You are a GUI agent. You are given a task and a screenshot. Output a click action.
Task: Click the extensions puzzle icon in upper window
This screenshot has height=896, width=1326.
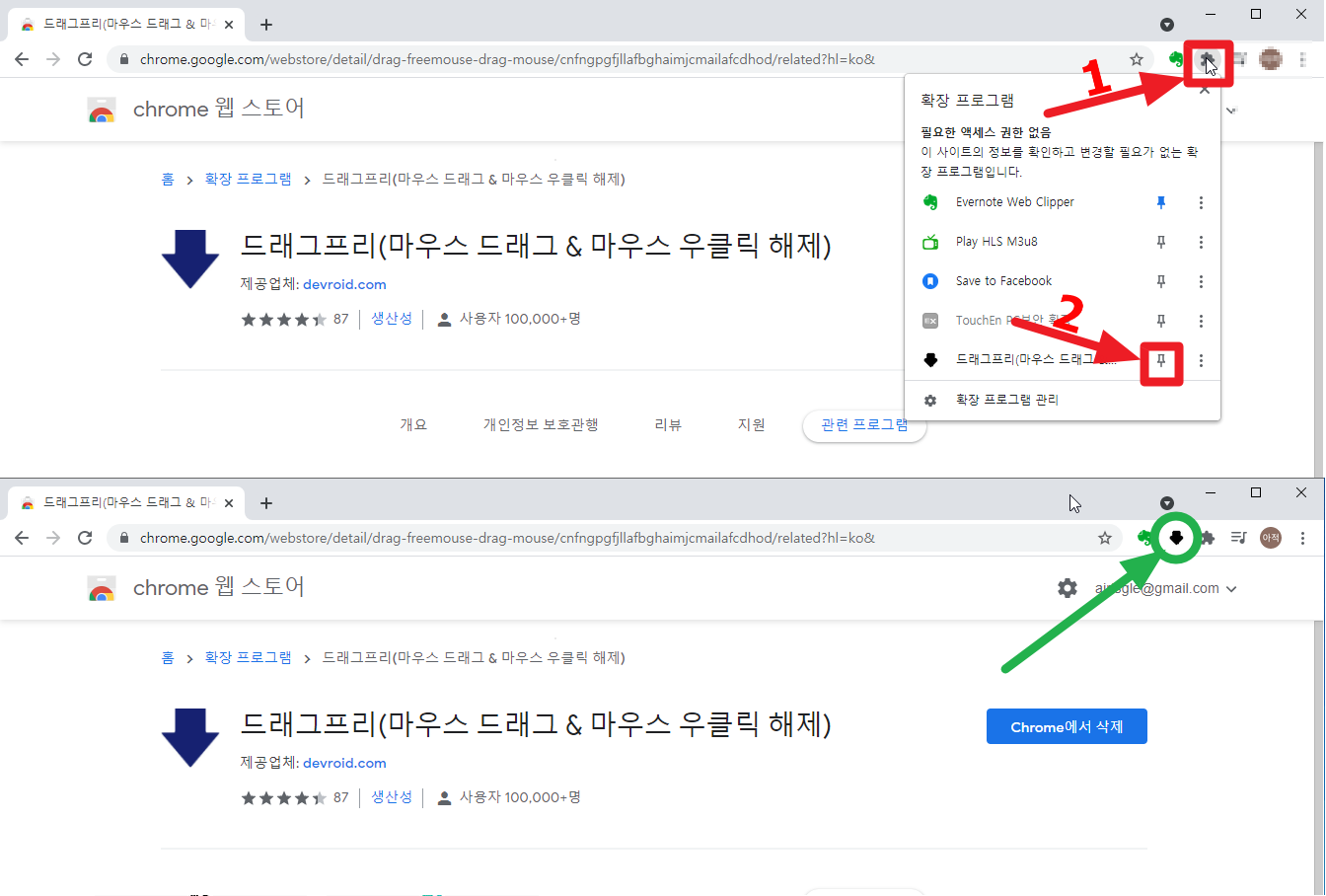(1208, 60)
